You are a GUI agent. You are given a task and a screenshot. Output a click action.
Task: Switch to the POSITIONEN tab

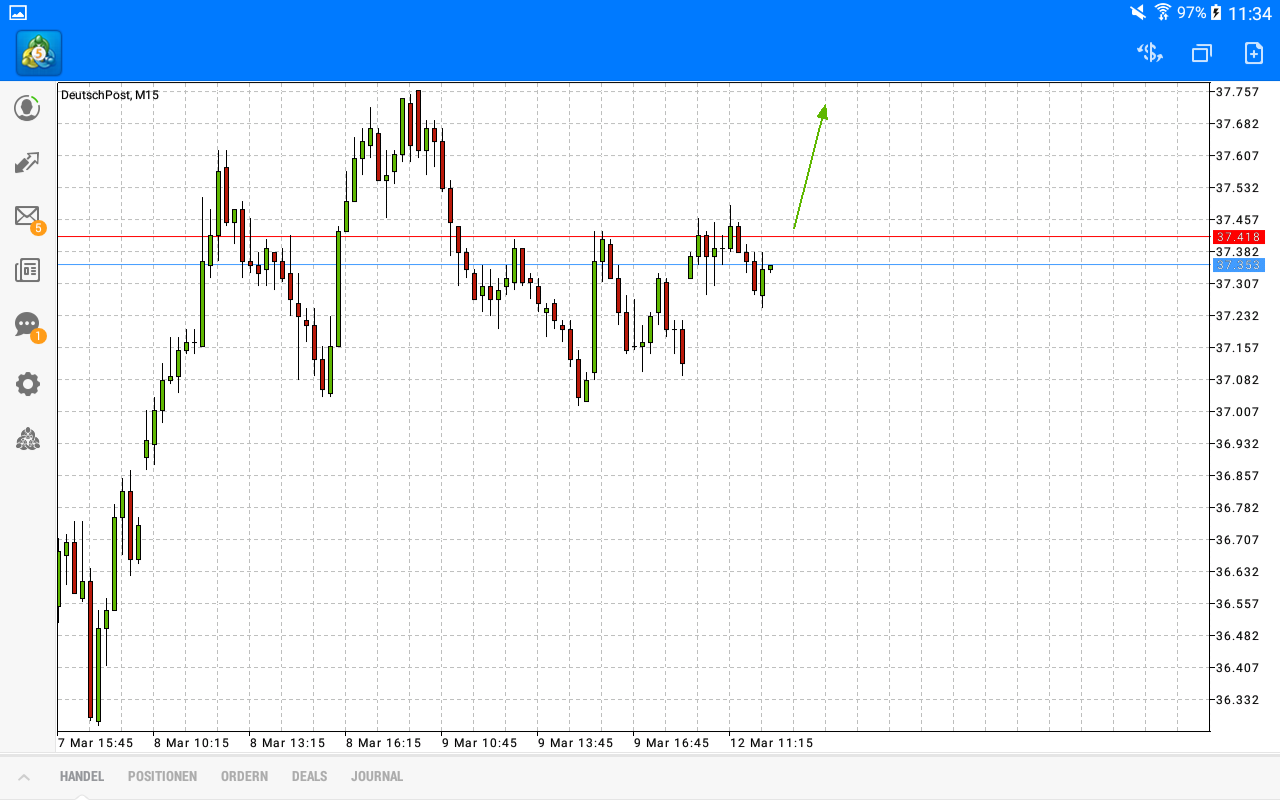162,775
